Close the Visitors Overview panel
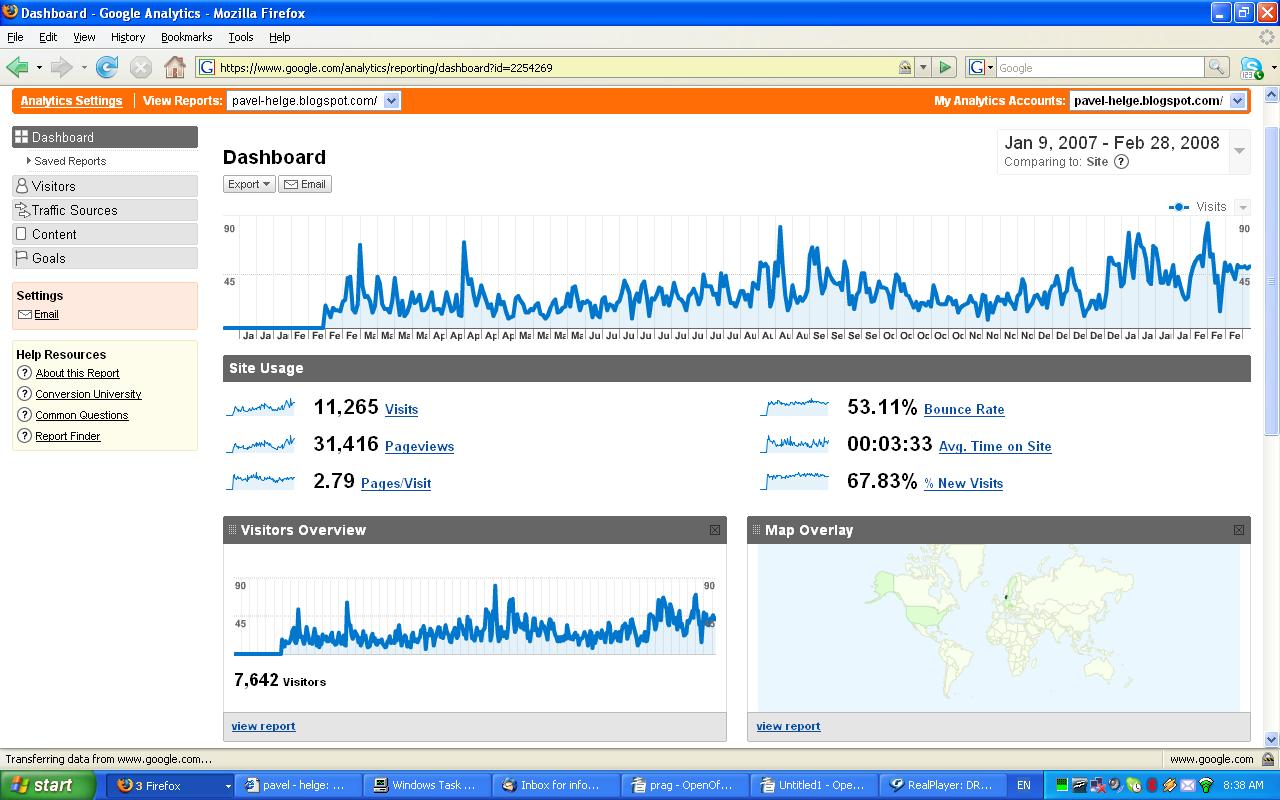The height and width of the screenshot is (800, 1280). click(715, 530)
